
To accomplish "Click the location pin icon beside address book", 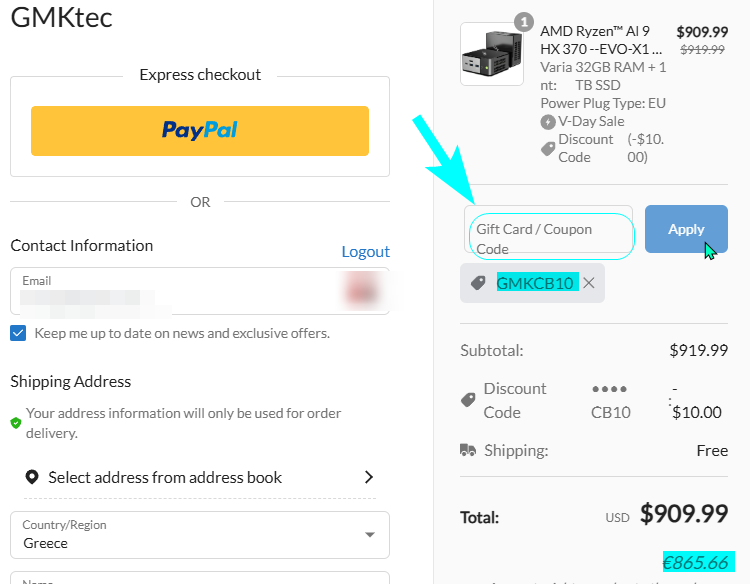I will point(32,477).
